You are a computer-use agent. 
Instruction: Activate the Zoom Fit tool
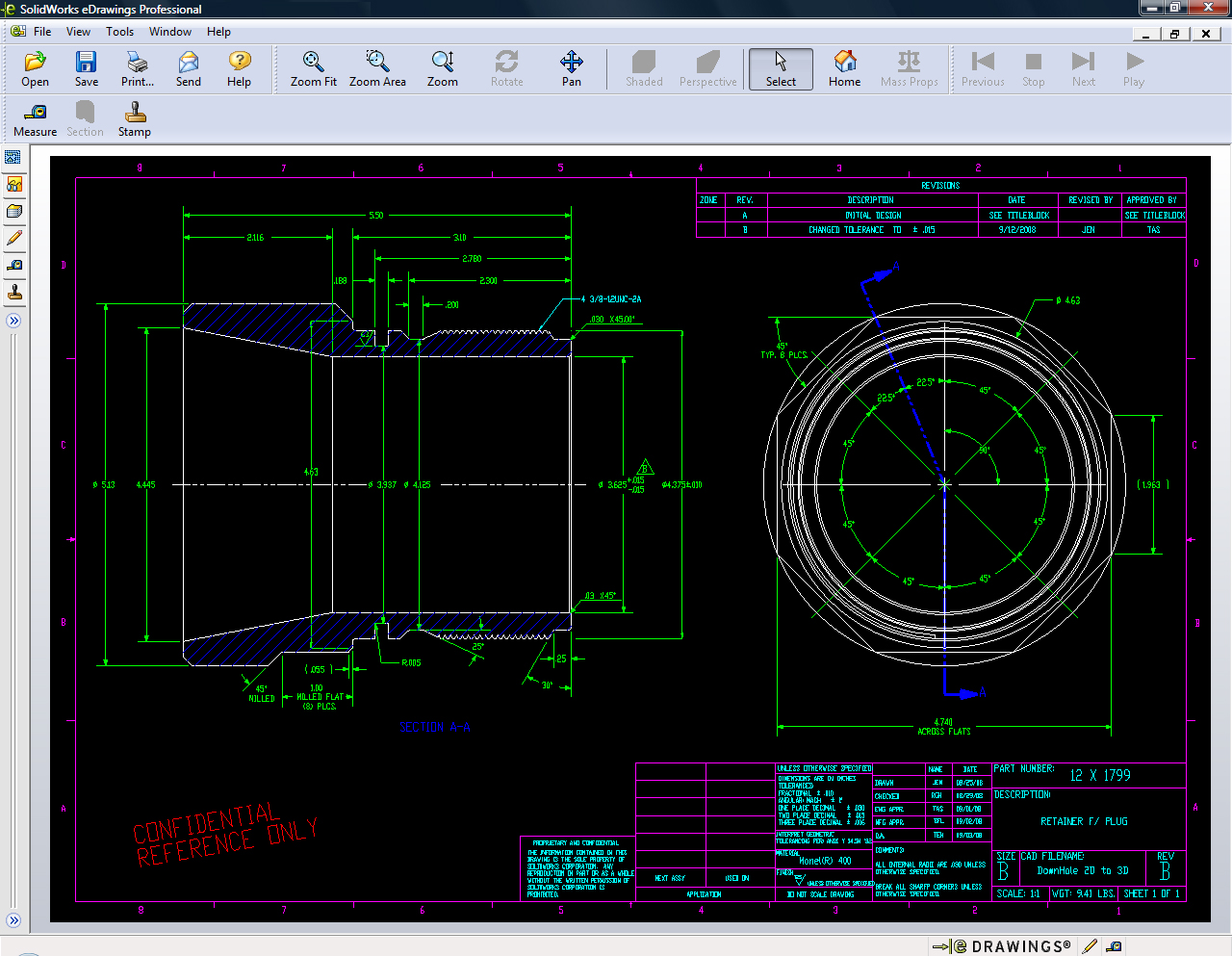[313, 68]
